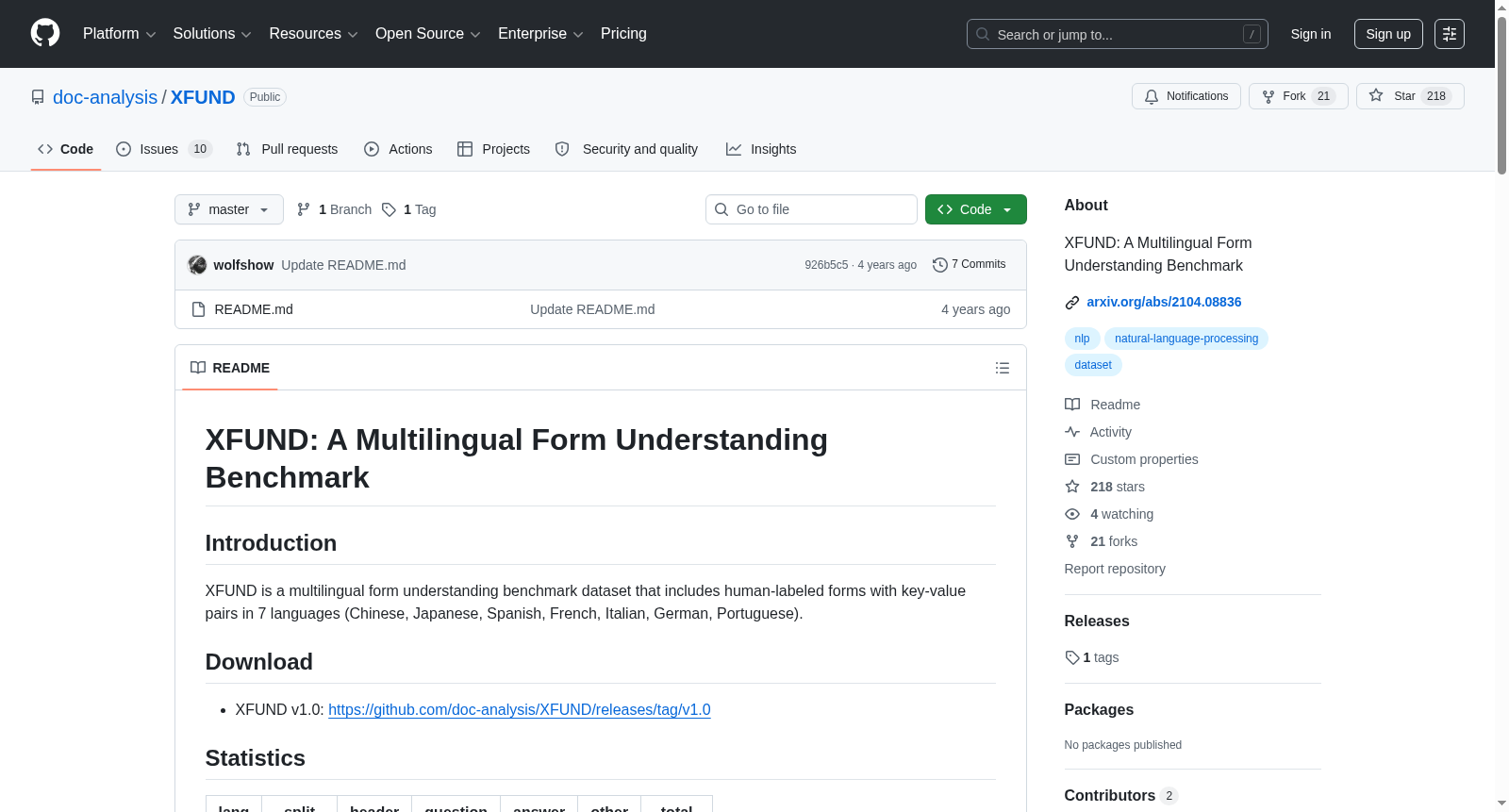Expand the Enterprise menu

(x=540, y=34)
